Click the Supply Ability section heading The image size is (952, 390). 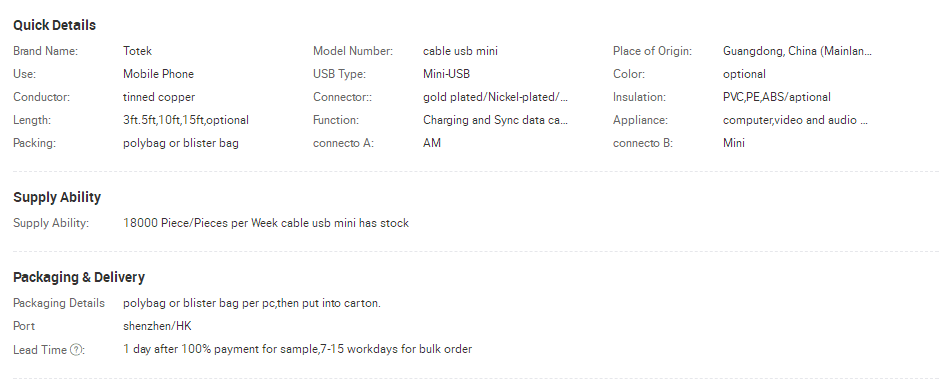pyautogui.click(x=57, y=197)
